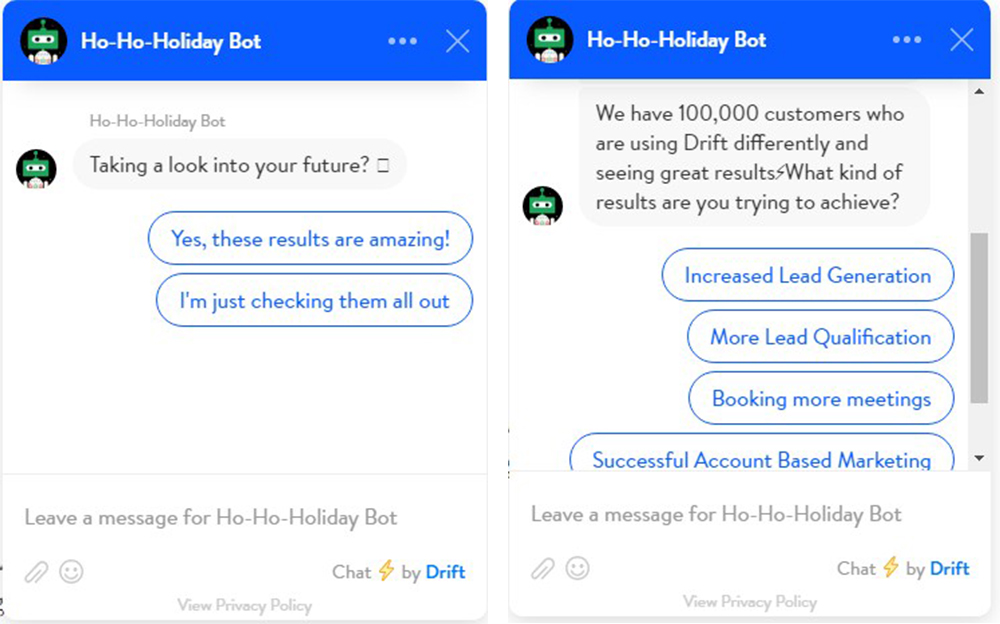Open the Drift link in right chat footer
Viewport: 1000px width, 624px height.
click(949, 569)
